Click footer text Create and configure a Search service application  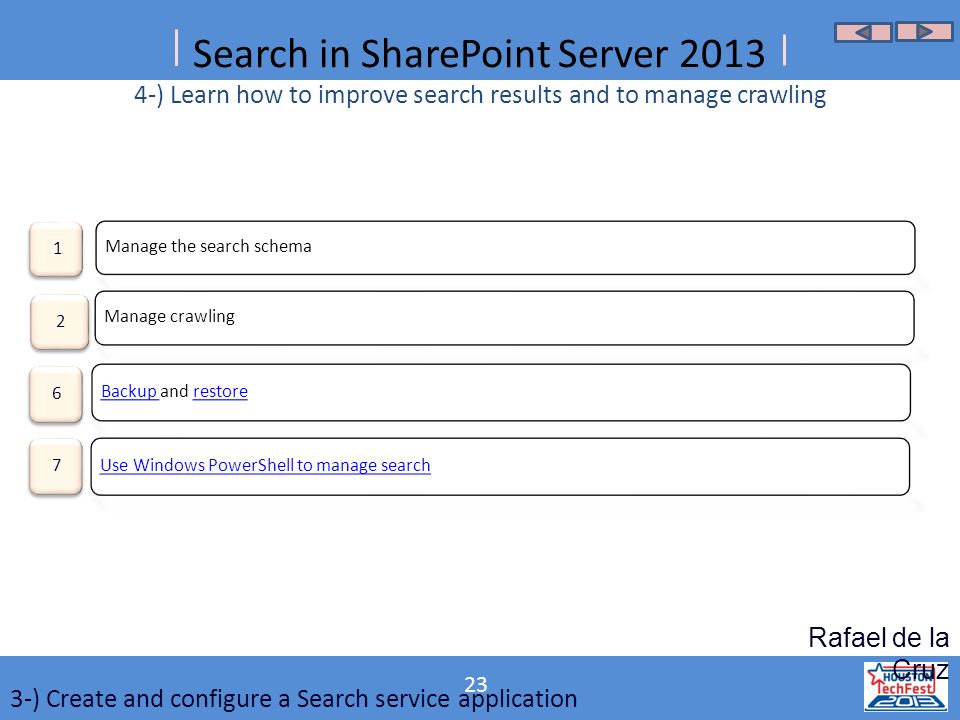pos(294,699)
